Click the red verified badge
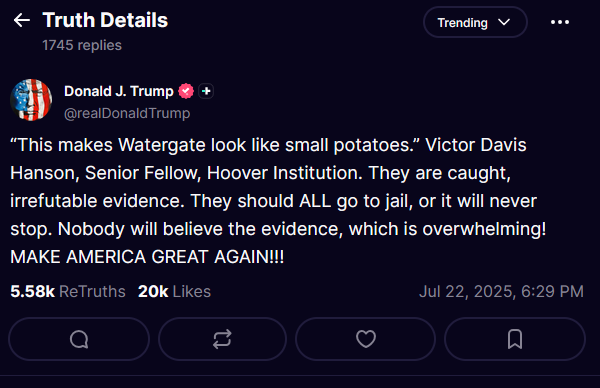Viewport: 600px width, 388px height. tap(186, 91)
